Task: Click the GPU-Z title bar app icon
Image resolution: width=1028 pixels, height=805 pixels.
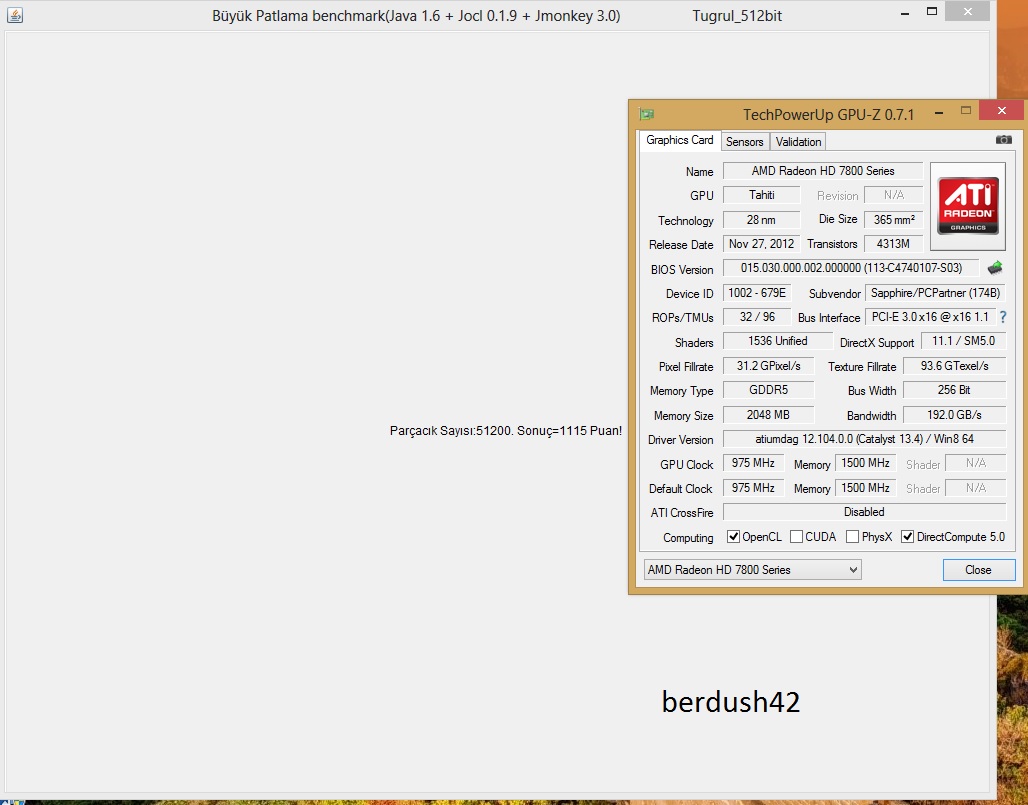Action: pyautogui.click(x=646, y=114)
